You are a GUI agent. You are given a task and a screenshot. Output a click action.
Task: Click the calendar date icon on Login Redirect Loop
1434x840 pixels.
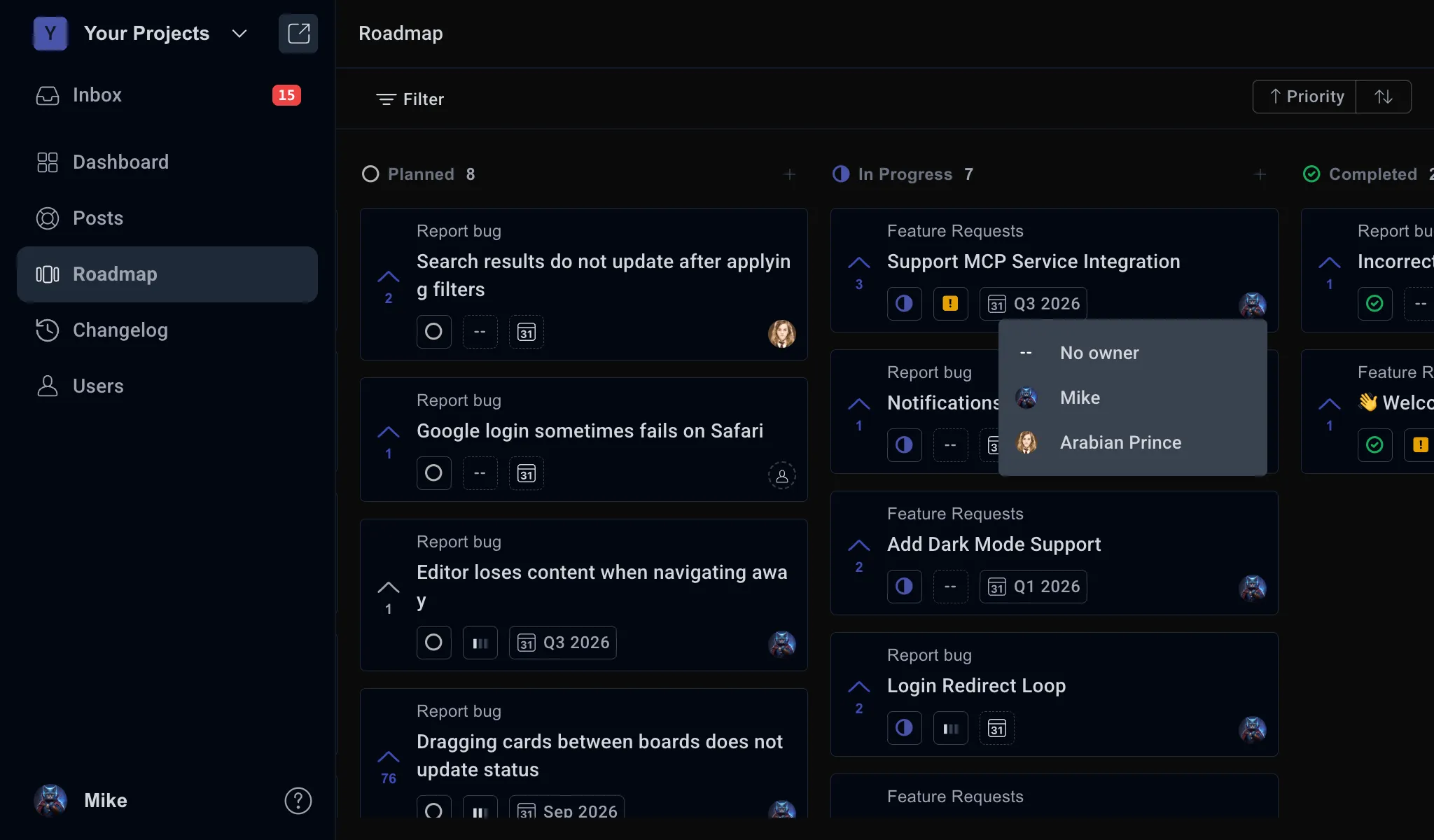997,728
